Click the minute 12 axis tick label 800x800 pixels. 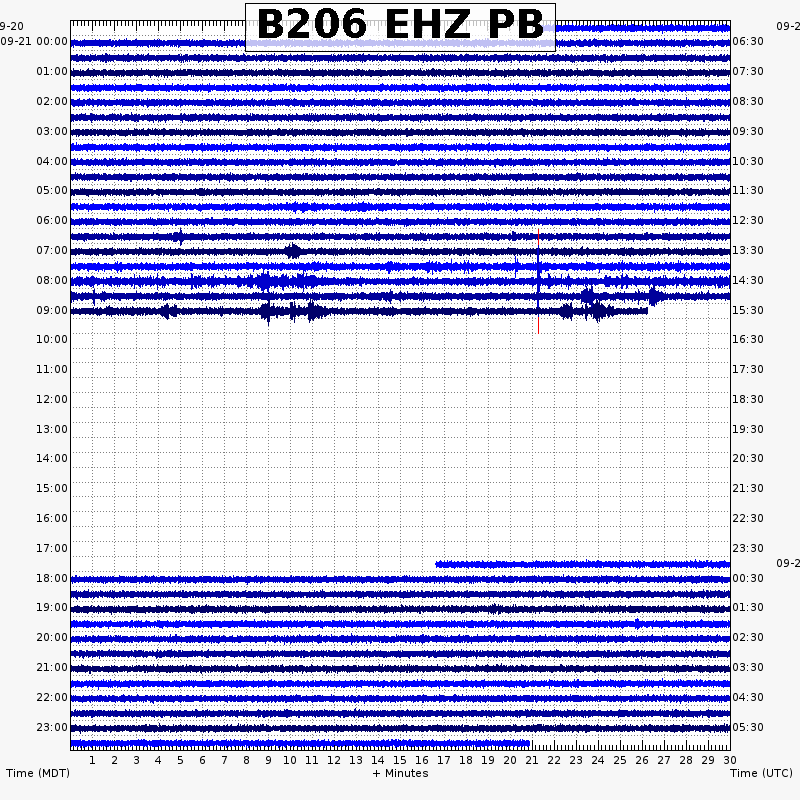tap(334, 760)
